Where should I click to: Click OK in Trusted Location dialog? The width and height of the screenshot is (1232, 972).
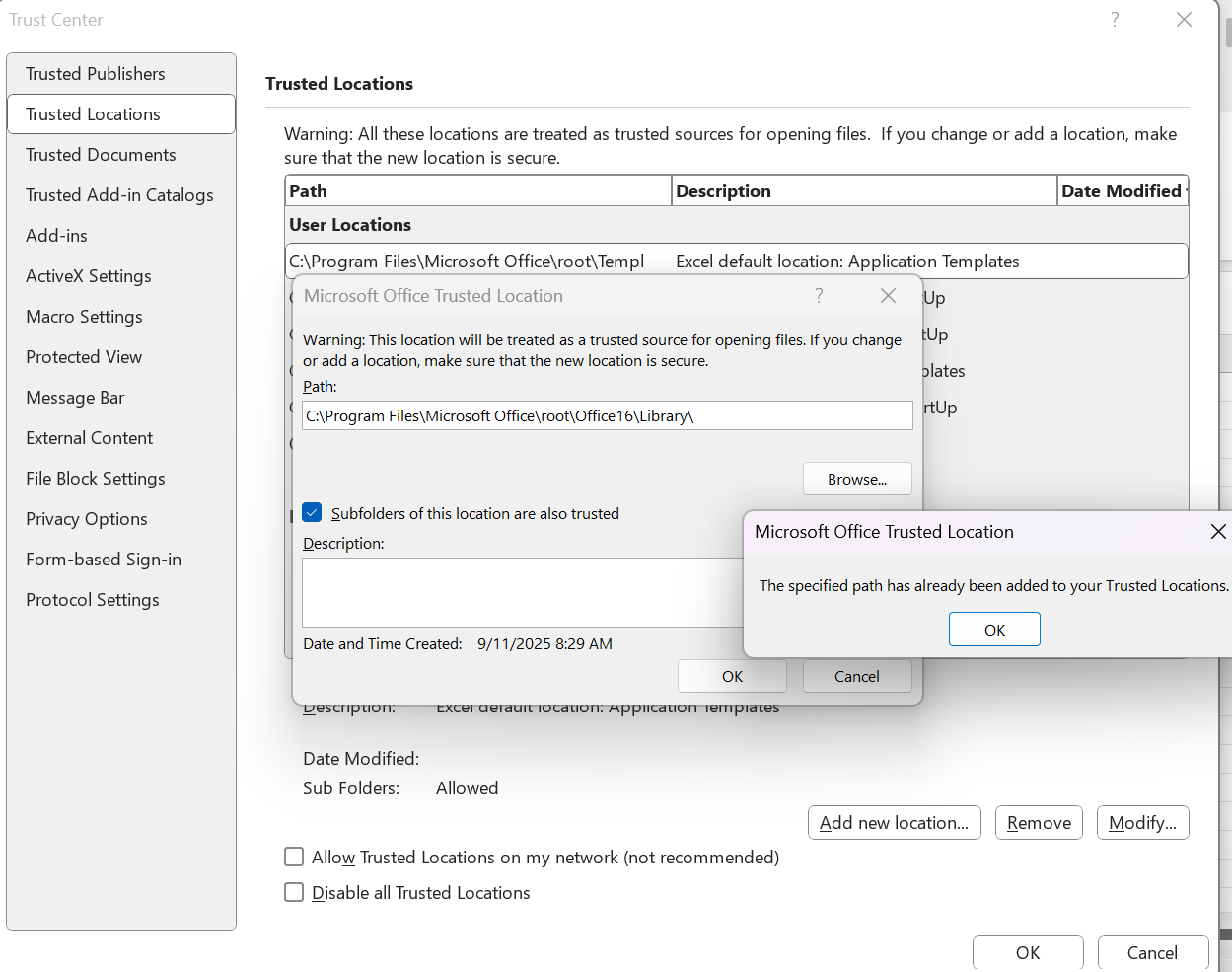pos(732,677)
